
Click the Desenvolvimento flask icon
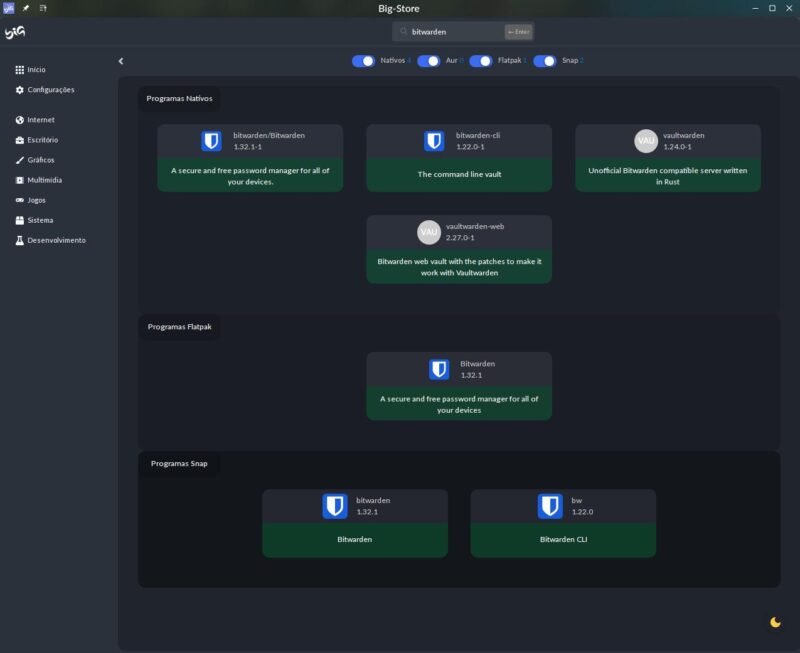coord(19,241)
